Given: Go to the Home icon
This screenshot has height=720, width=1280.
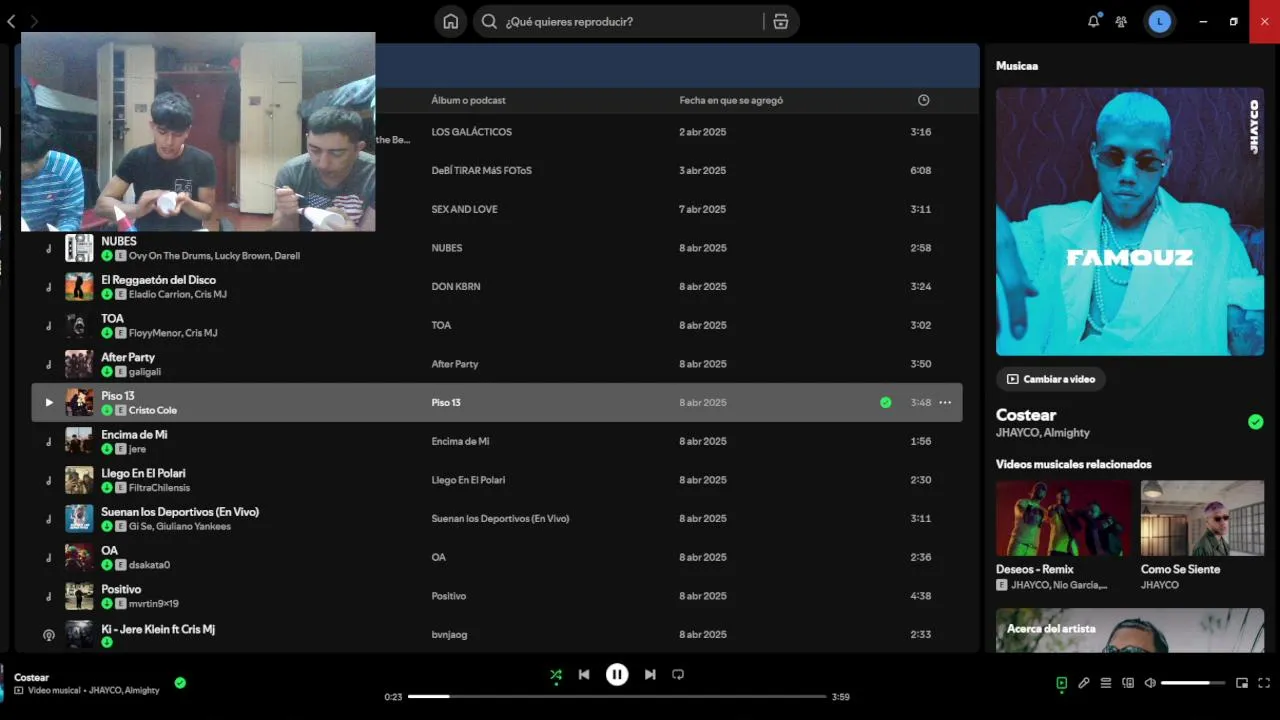Looking at the screenshot, I should click(x=451, y=21).
